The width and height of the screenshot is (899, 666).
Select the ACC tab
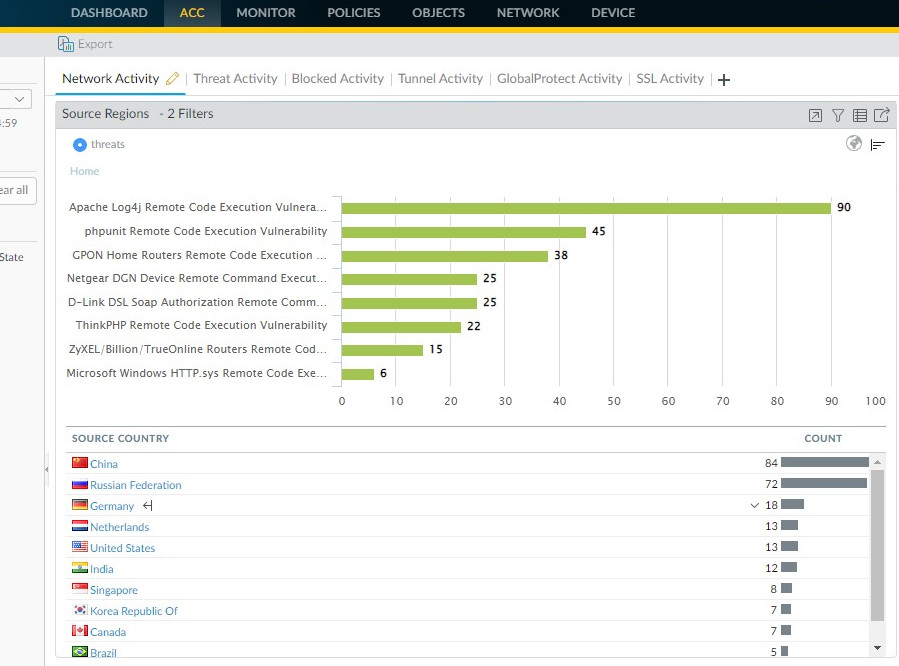192,13
